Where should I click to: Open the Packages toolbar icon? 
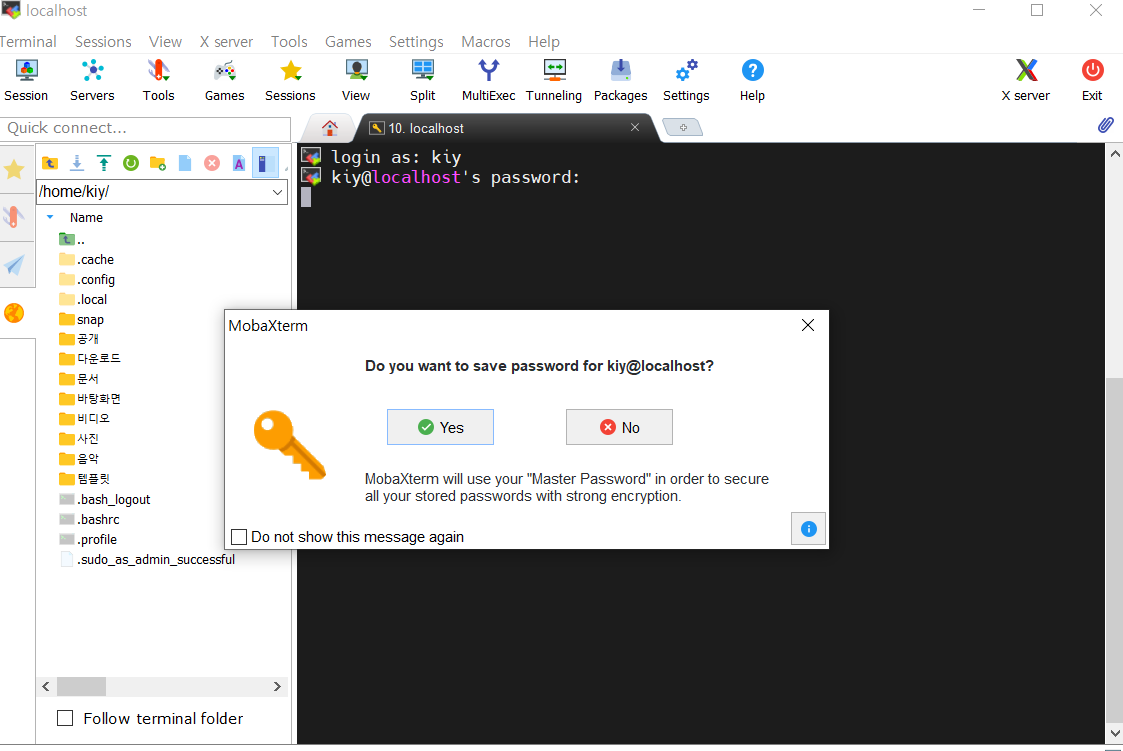(x=620, y=81)
